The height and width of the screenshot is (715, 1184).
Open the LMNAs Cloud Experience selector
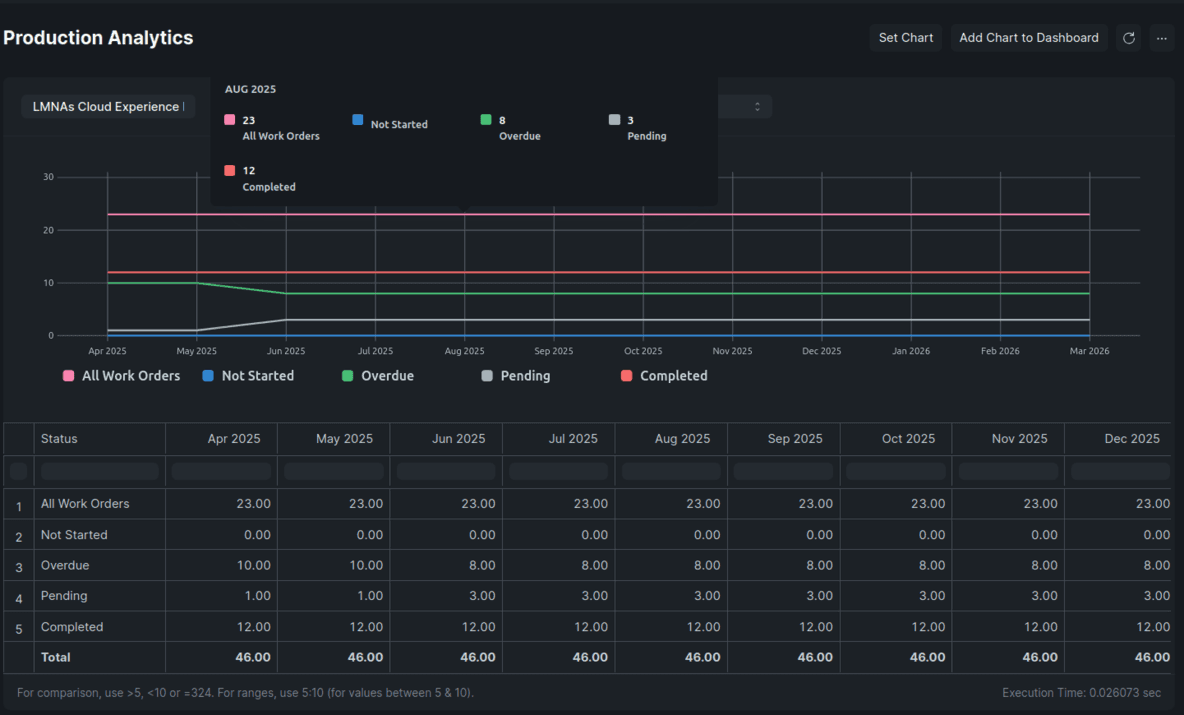pos(107,106)
